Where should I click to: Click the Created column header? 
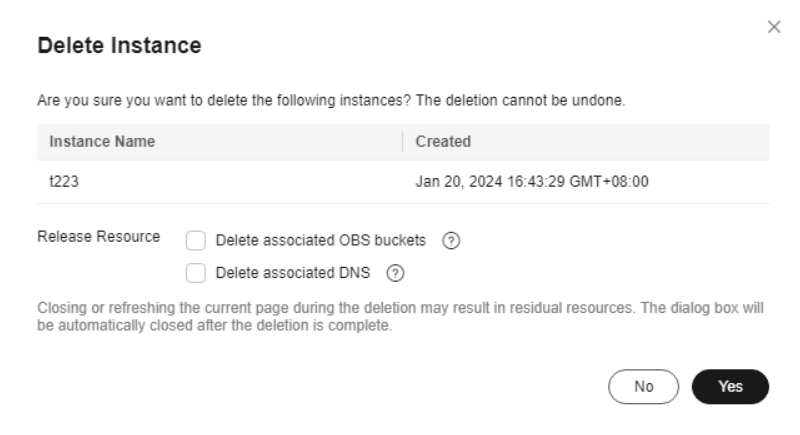(443, 141)
